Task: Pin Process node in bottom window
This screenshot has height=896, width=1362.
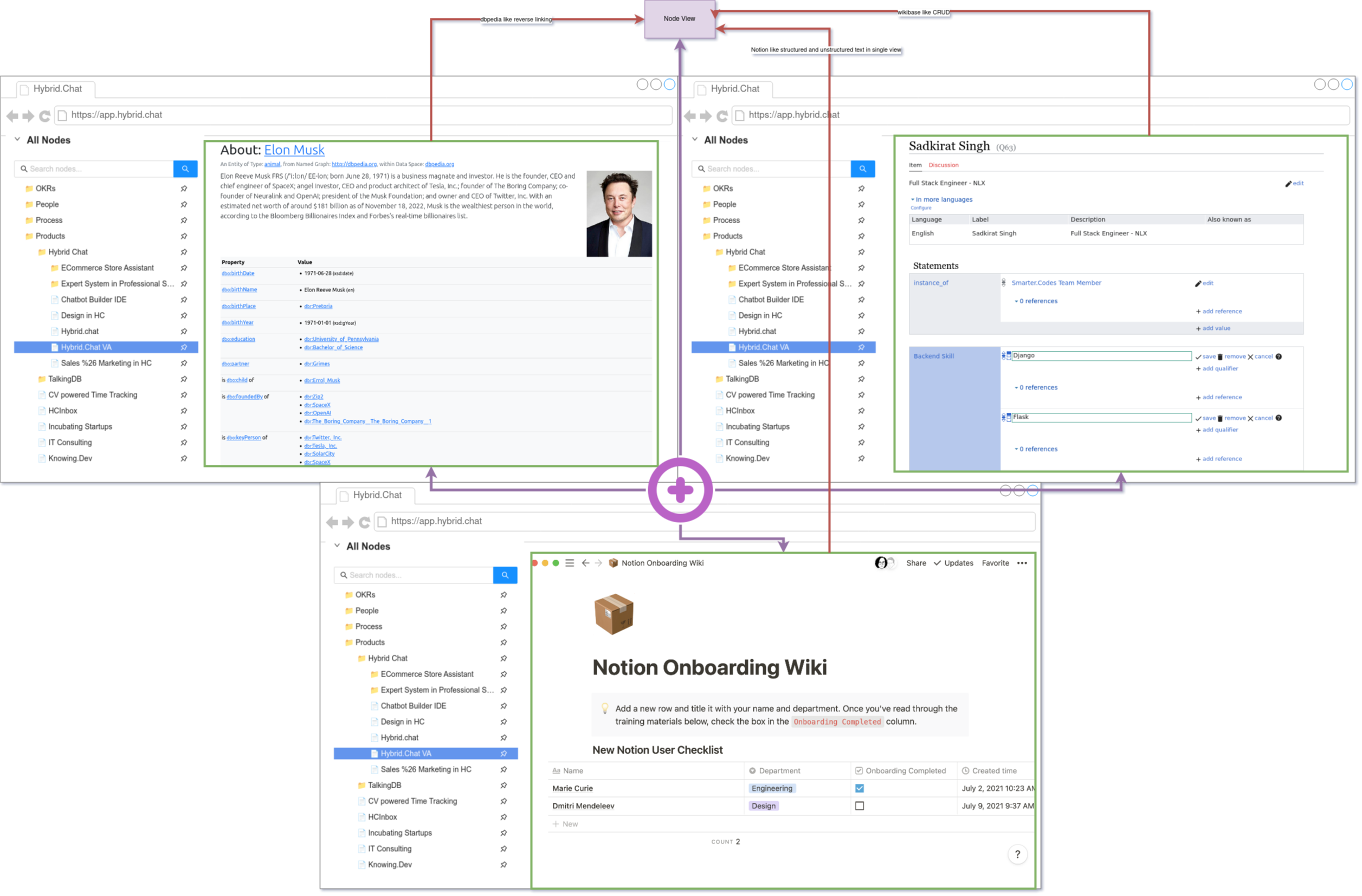Action: (504, 627)
